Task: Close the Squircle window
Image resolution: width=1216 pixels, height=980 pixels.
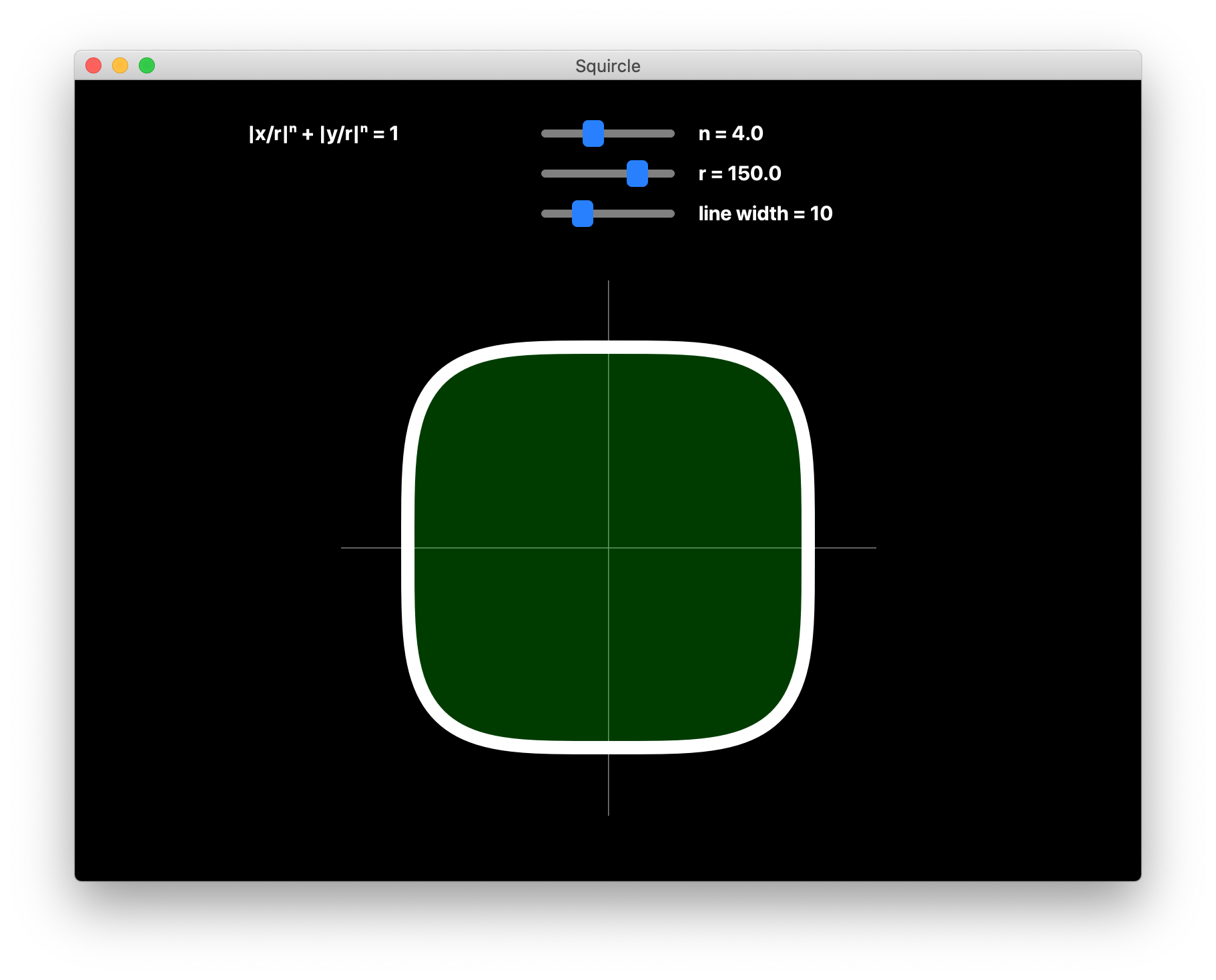Action: click(x=93, y=65)
